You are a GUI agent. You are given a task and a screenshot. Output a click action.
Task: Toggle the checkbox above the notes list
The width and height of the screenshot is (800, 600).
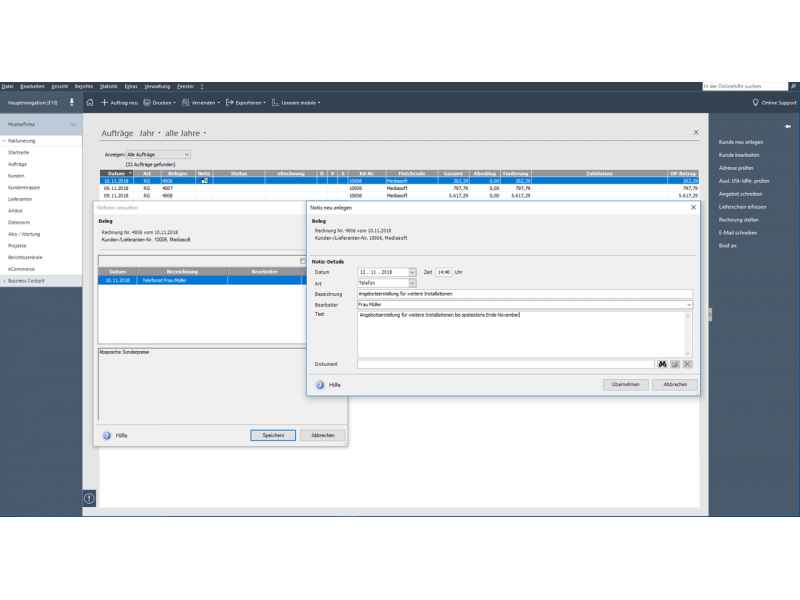302,261
